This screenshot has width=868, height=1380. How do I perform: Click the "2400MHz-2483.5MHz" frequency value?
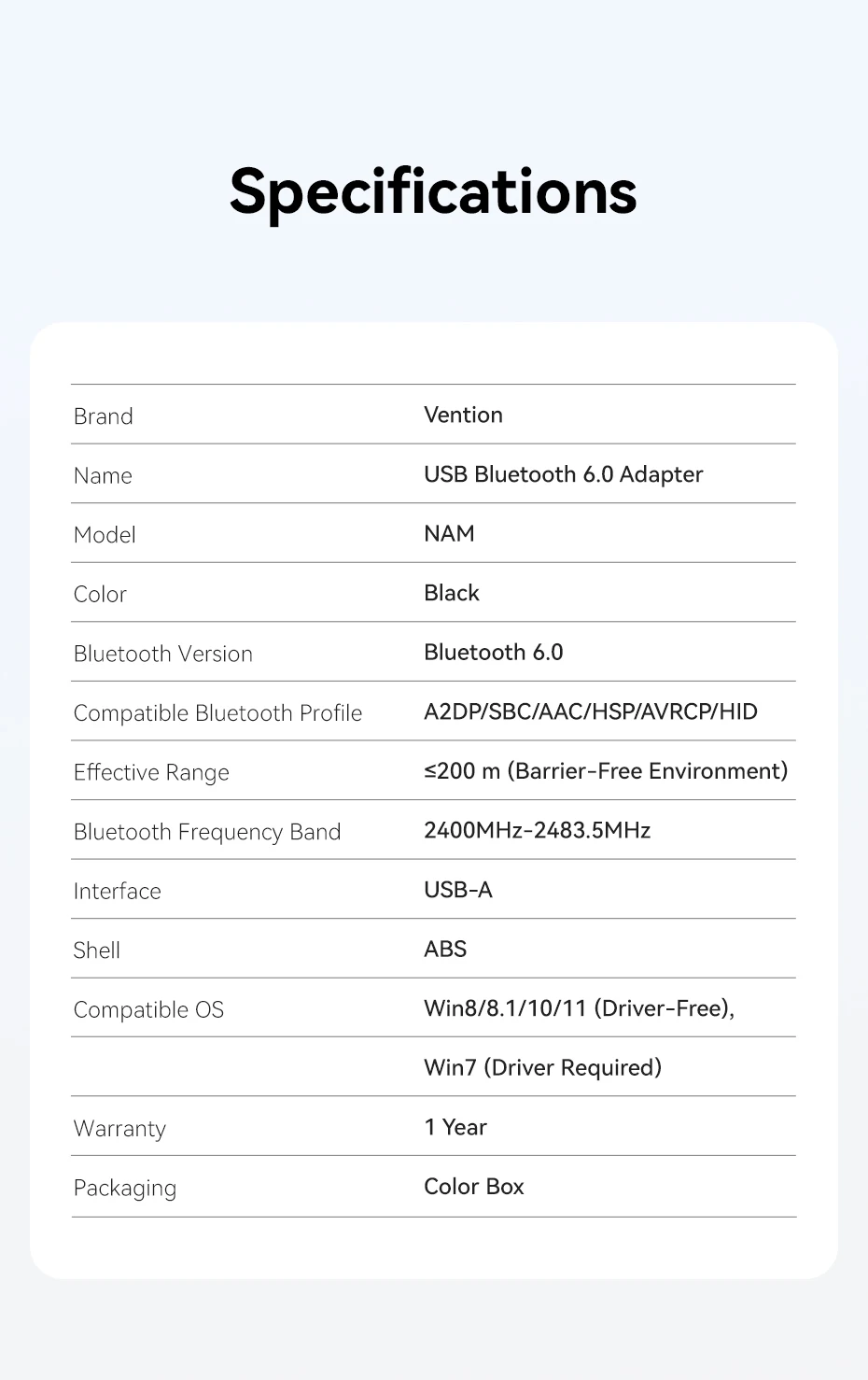tap(537, 830)
